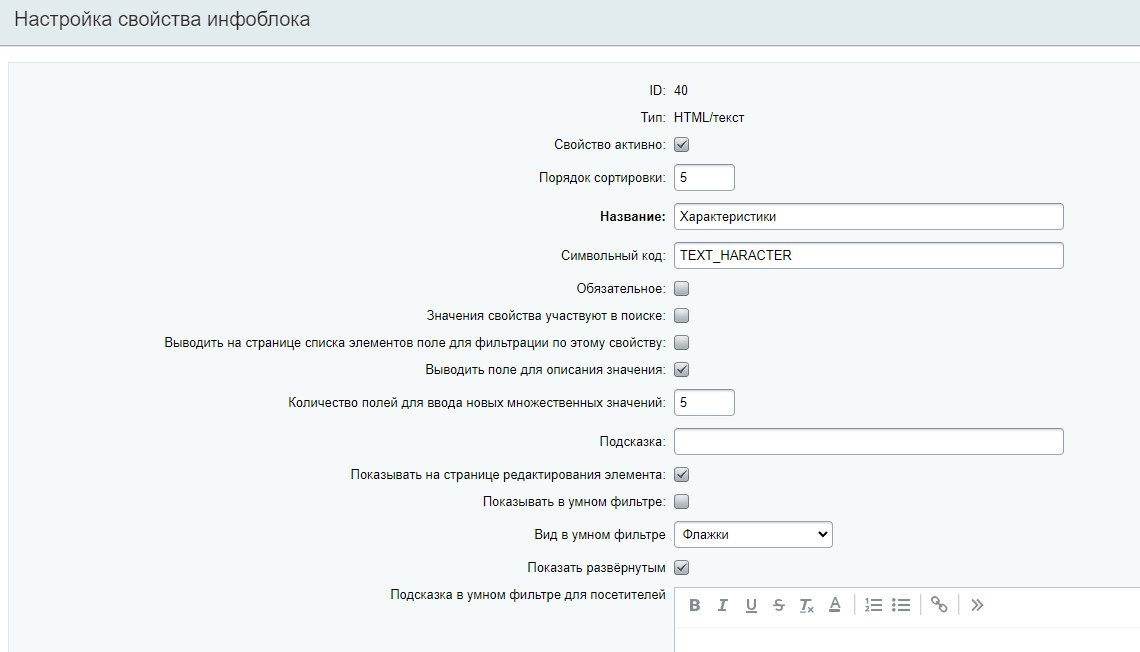Image resolution: width=1140 pixels, height=652 pixels.
Task: Enable 'Показывать в умном фильтре' checkbox
Action: tap(682, 502)
